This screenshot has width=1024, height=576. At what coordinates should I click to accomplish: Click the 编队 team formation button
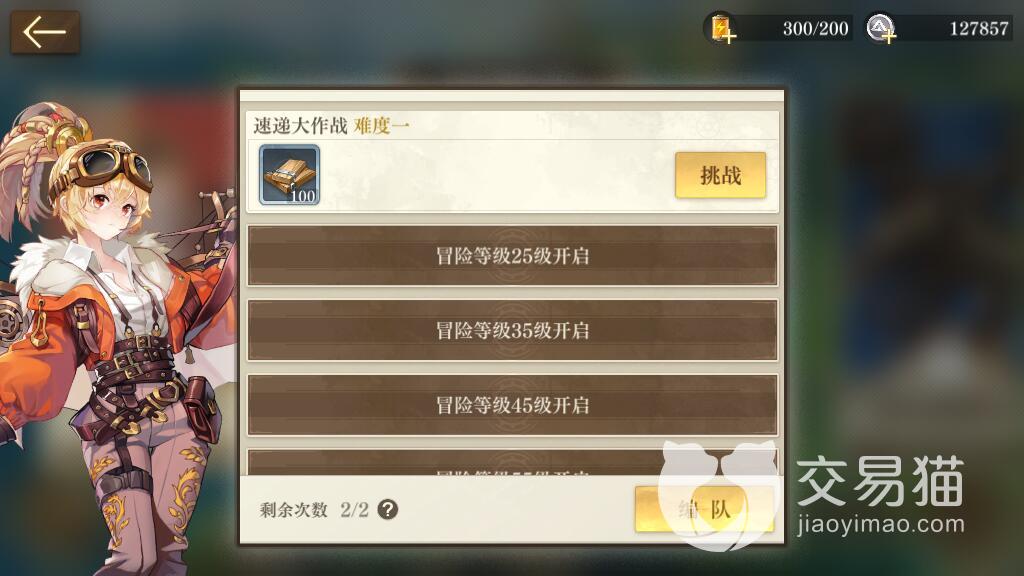[704, 509]
